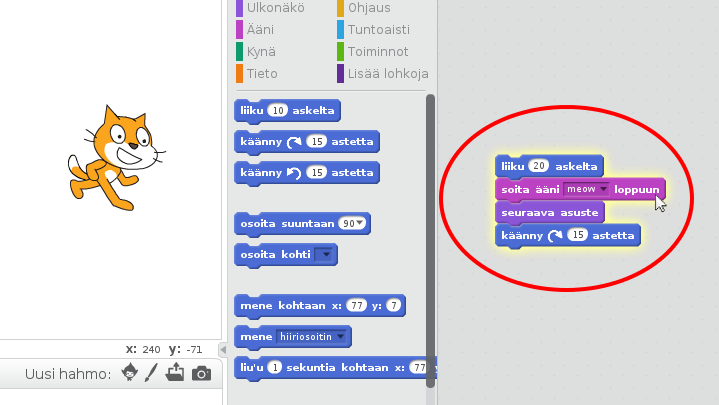Open direction dropdown on 'osoita suuntaan' block
This screenshot has height=405, width=719.
tap(359, 223)
